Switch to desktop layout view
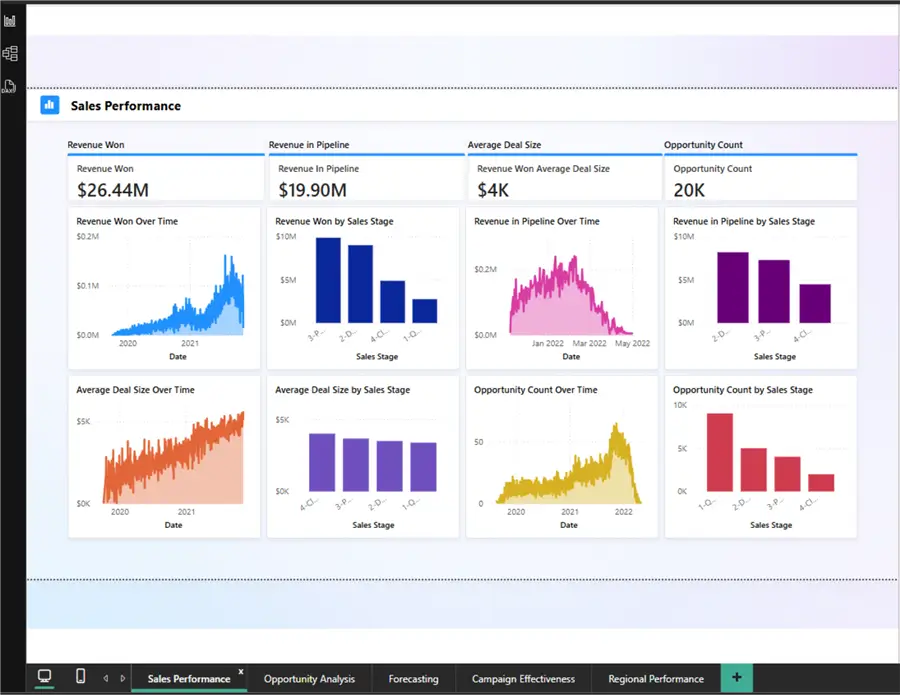This screenshot has height=695, width=900. pos(45,677)
